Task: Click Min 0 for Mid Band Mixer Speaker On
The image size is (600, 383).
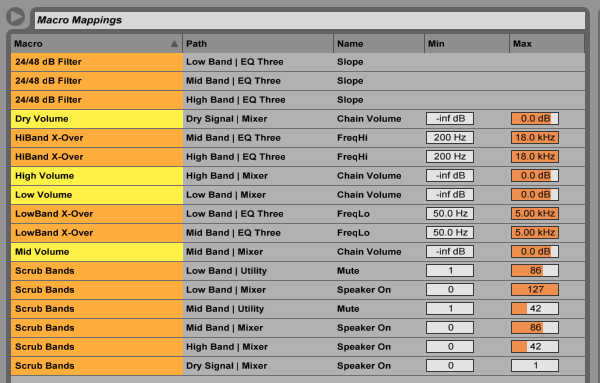Action: click(x=450, y=328)
